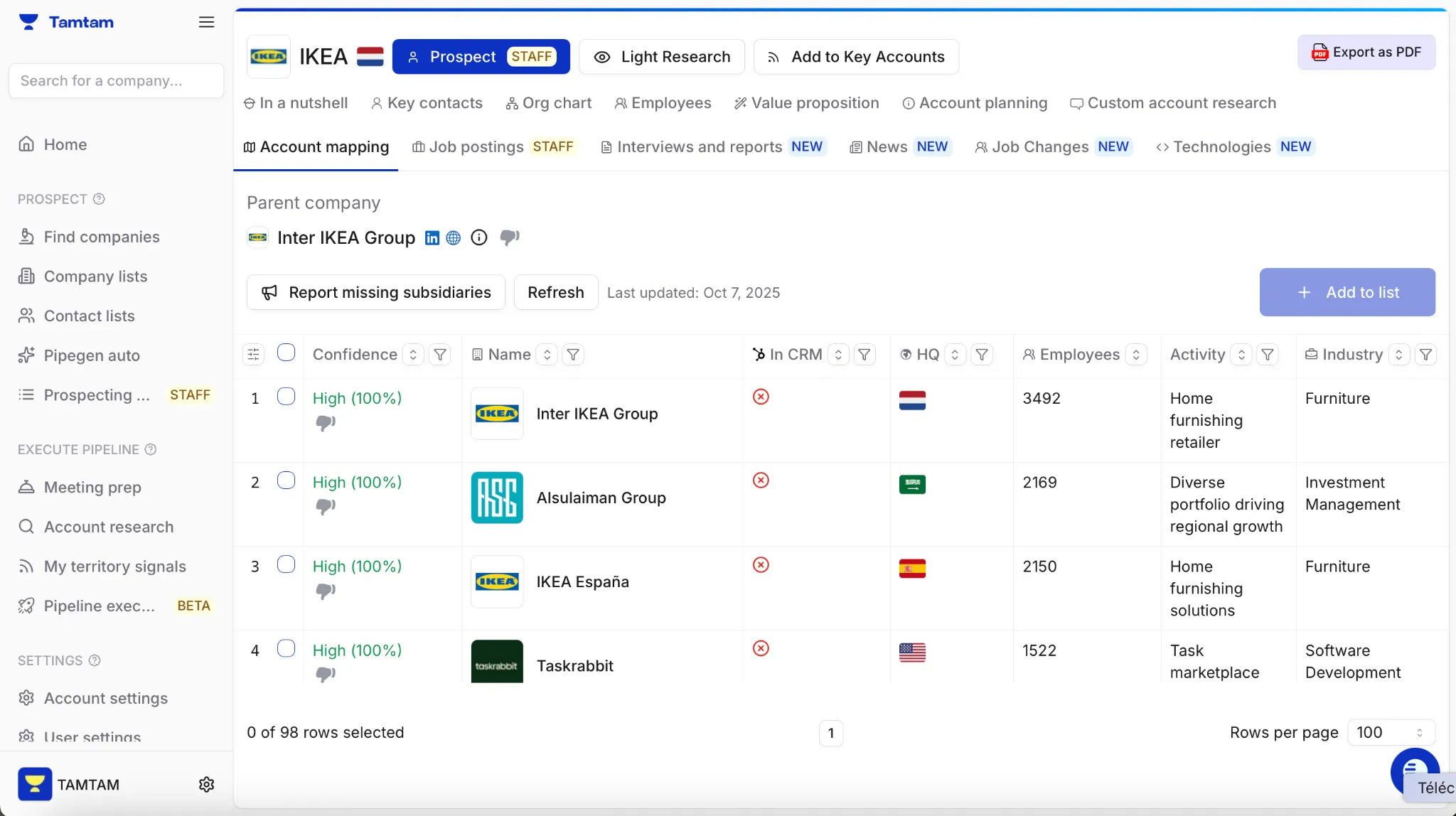Focus the Search for a company field
The height and width of the screenshot is (816, 1456).
point(116,81)
